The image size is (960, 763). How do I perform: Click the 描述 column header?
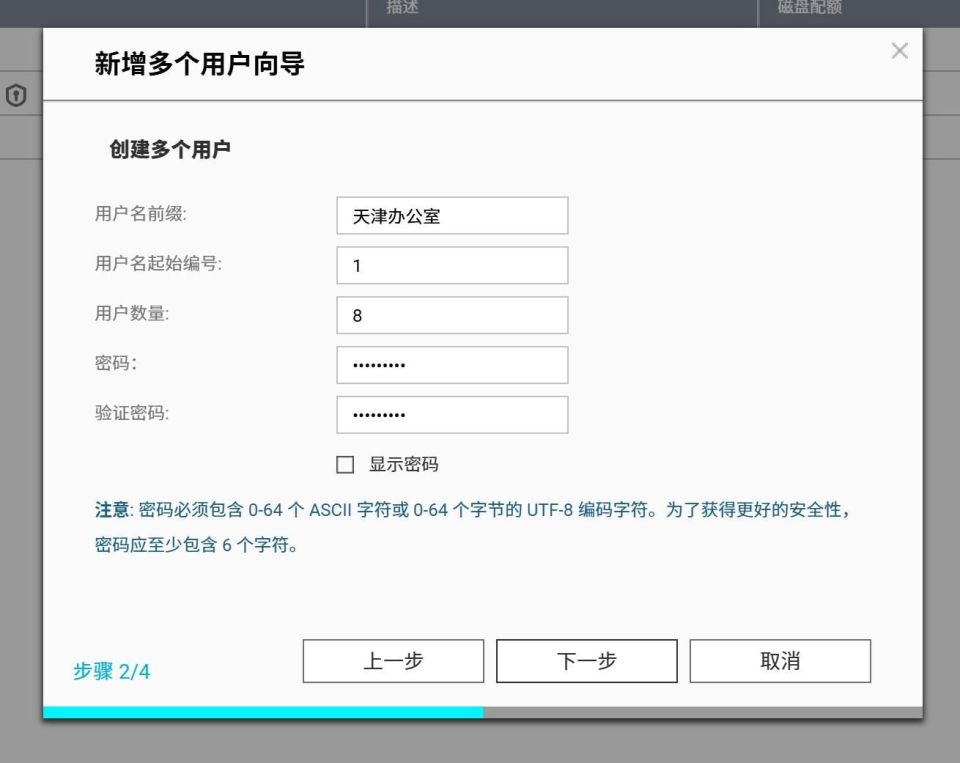click(x=403, y=8)
